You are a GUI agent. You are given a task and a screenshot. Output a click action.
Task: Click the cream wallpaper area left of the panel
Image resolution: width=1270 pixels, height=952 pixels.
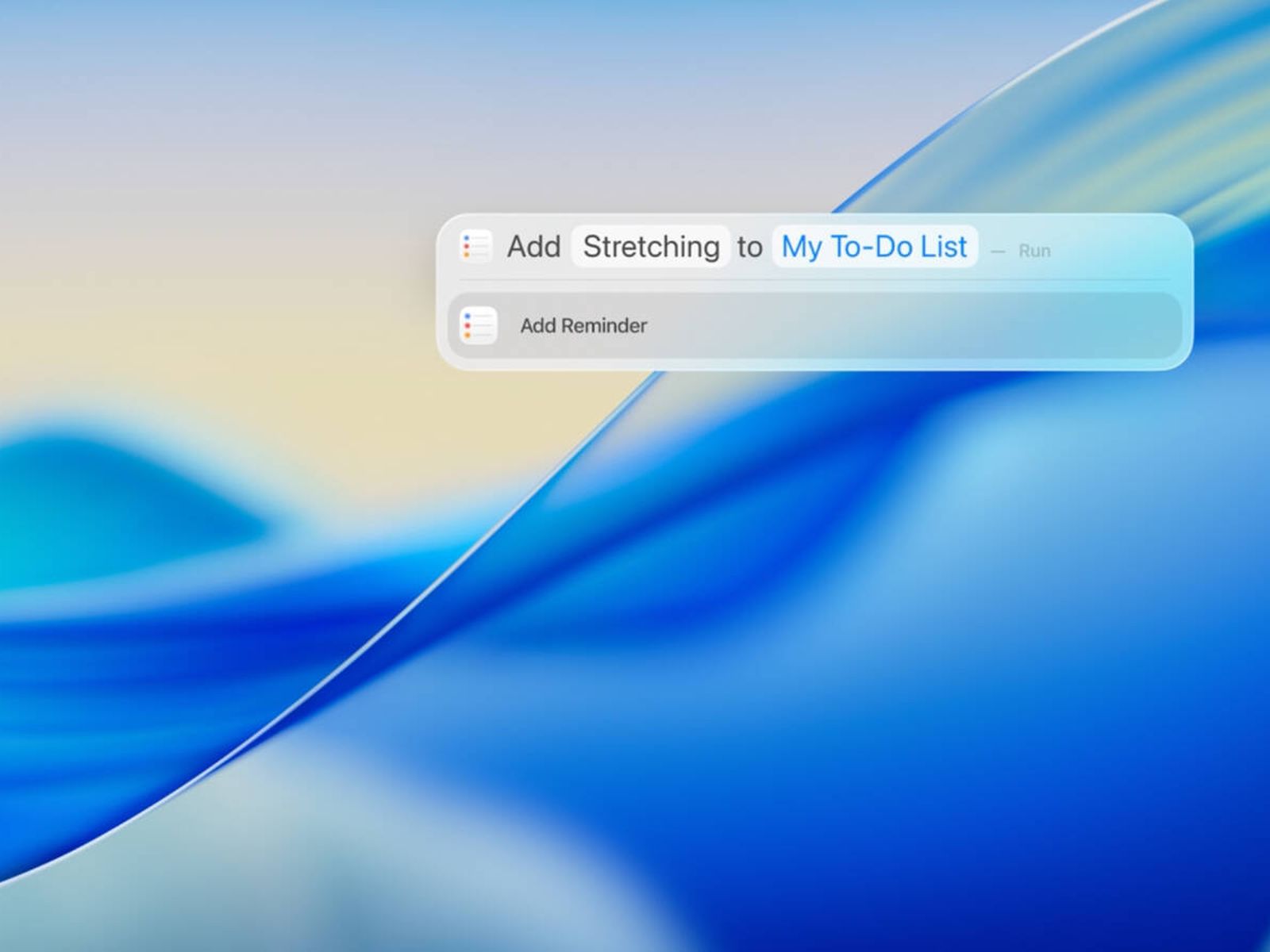pos(238,317)
